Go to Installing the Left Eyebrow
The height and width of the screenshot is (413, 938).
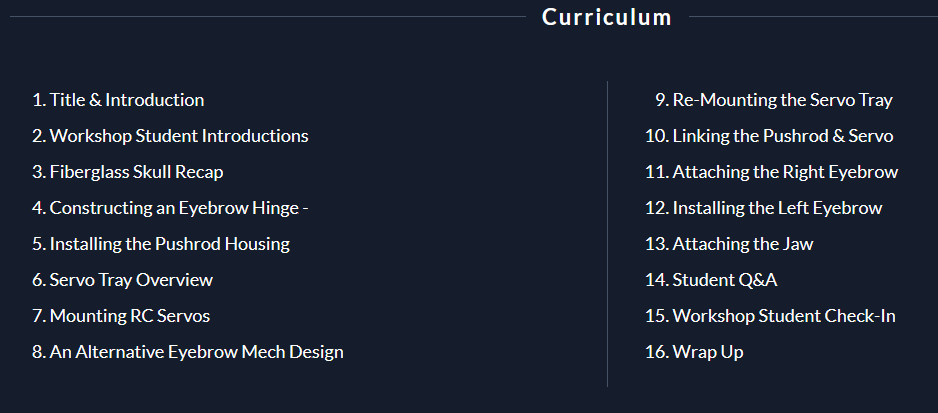pos(763,208)
